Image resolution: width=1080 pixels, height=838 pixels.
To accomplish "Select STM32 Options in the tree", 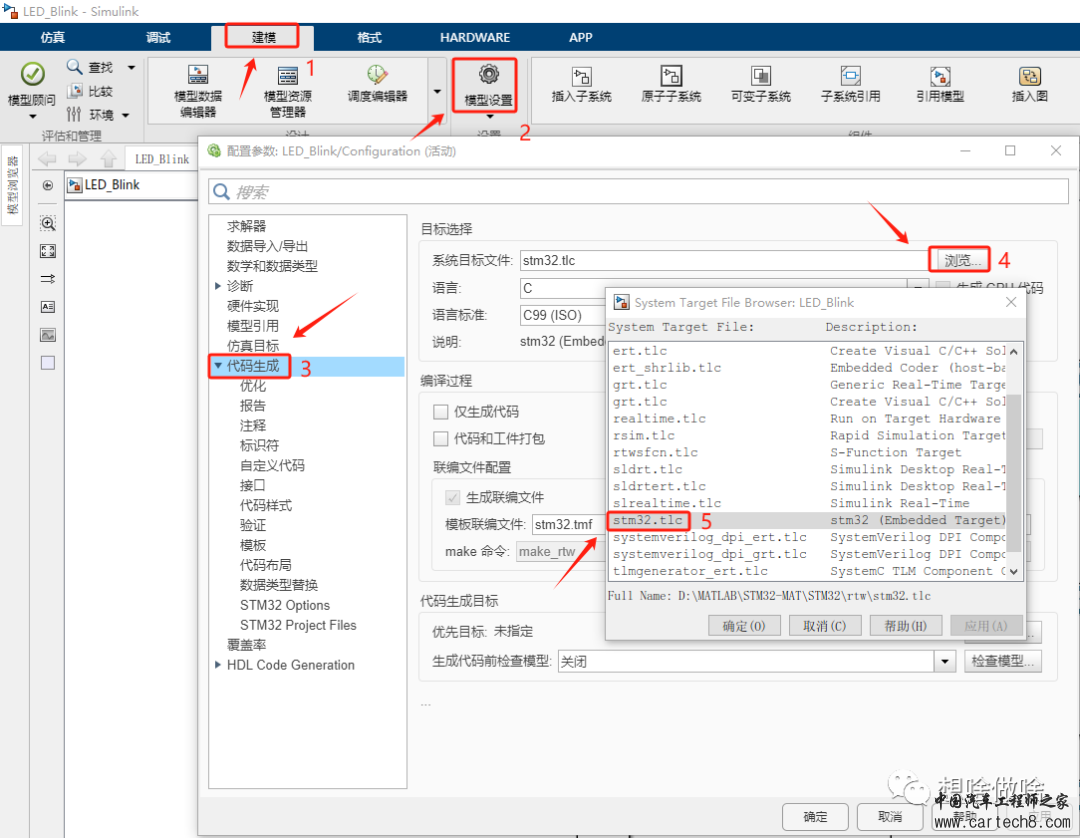I will pos(284,605).
